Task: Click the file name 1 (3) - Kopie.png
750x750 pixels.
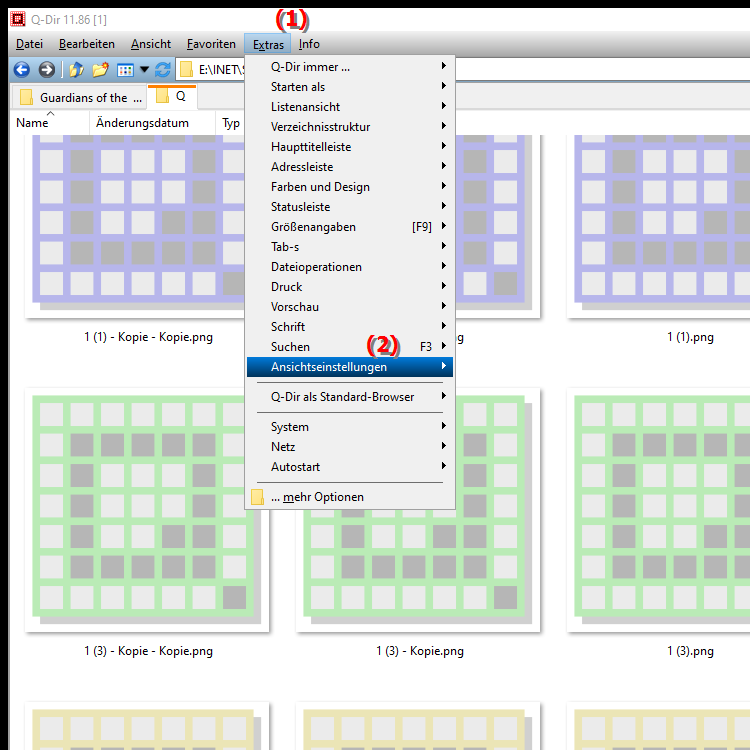Action: (419, 651)
